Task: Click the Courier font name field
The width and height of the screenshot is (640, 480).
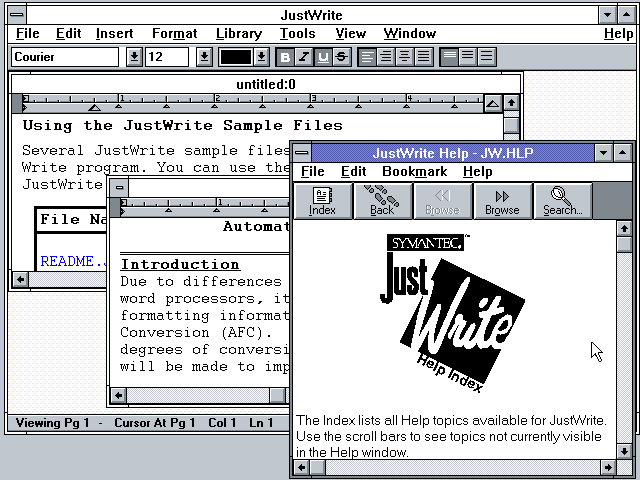Action: point(65,57)
